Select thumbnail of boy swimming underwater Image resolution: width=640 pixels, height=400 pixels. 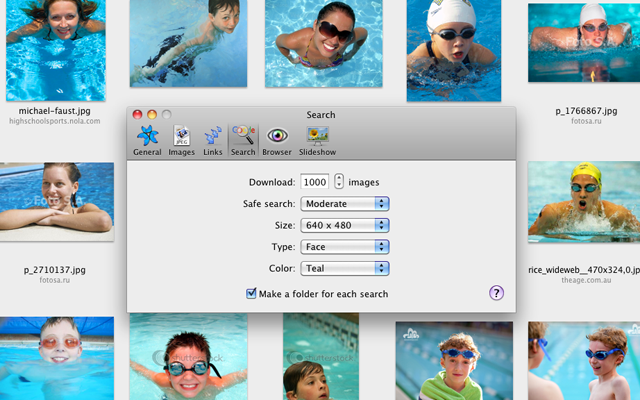pyautogui.click(x=188, y=43)
